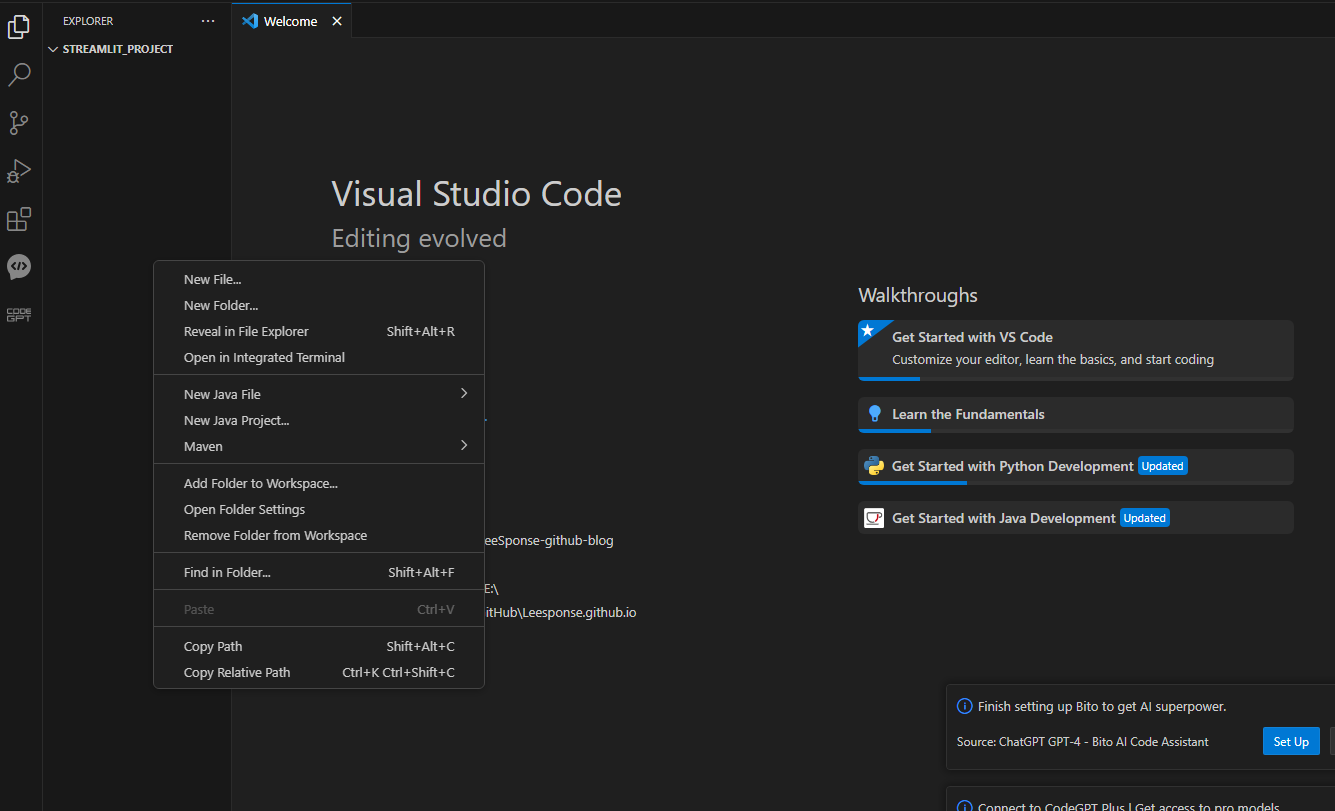This screenshot has height=811, width=1335.
Task: Select Reveal in File Explorer
Action: click(319, 332)
